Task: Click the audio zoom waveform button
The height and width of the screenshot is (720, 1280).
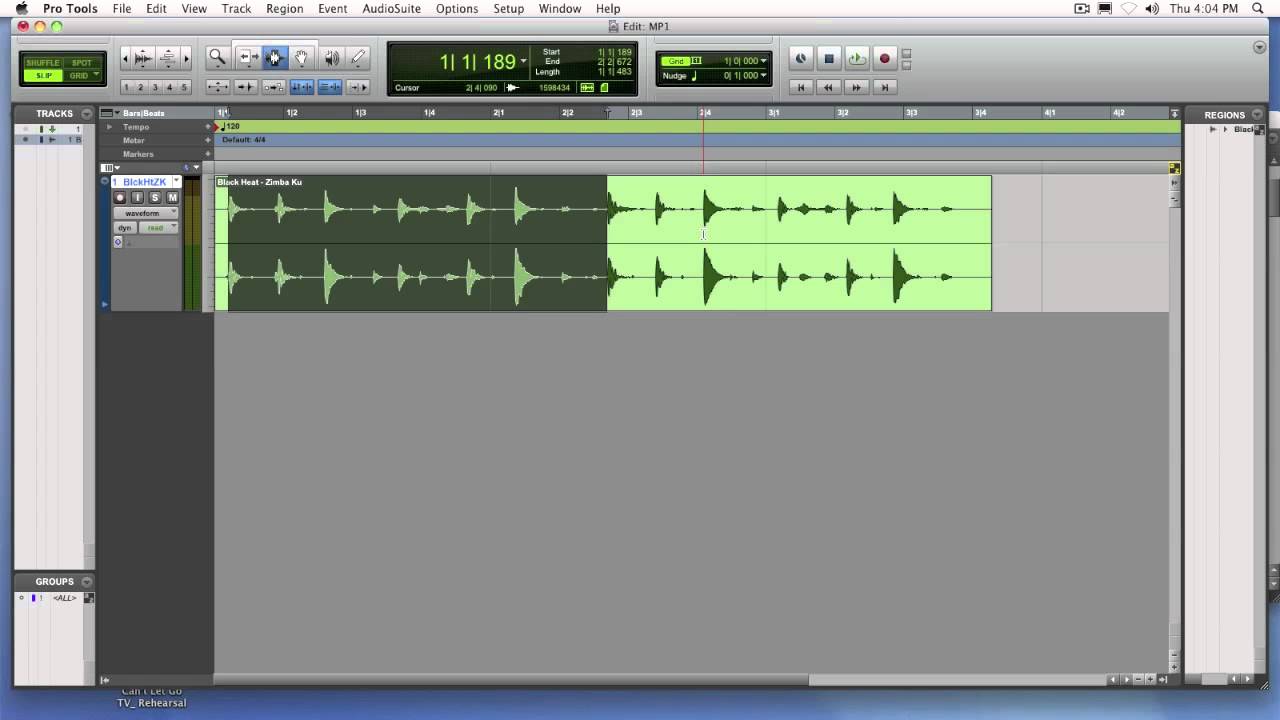Action: pyautogui.click(x=143, y=58)
